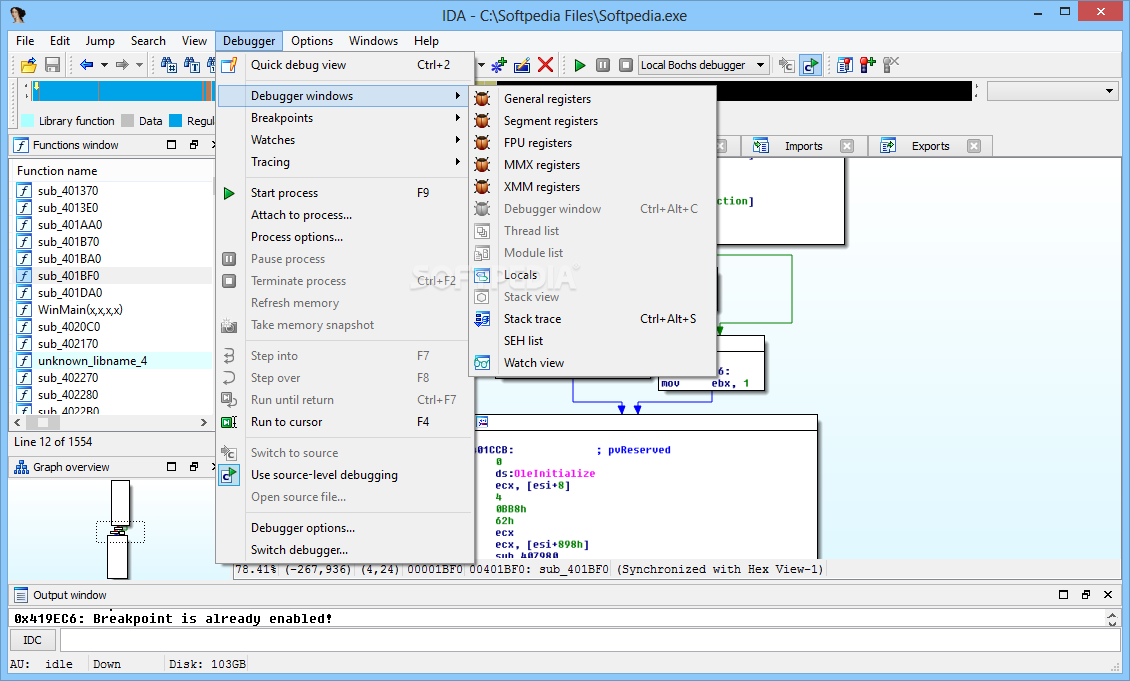The image size is (1130, 681).
Task: Click the Switch to source toolbar icon
Action: coord(786,66)
